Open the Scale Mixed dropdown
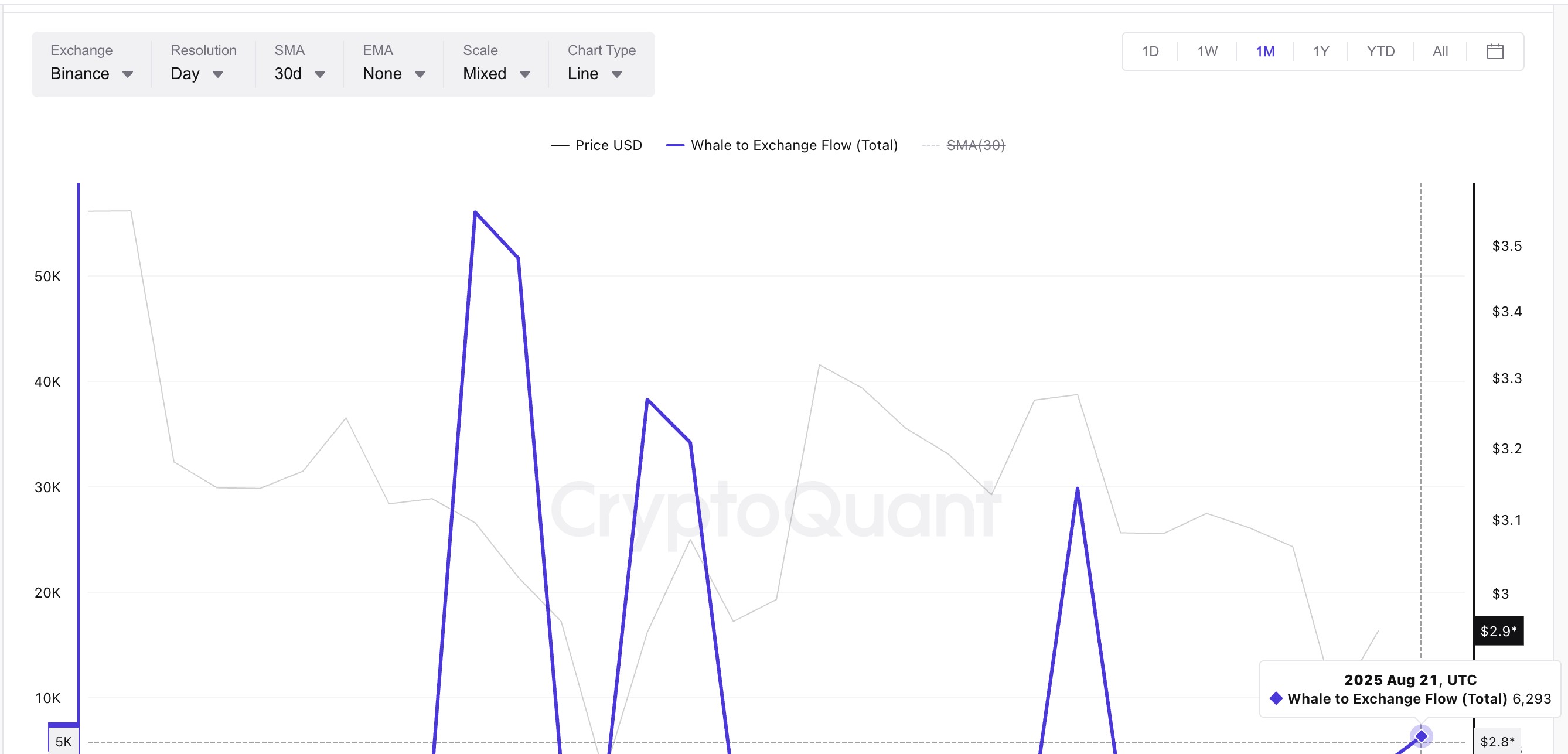Image resolution: width=1568 pixels, height=754 pixels. coord(497,63)
